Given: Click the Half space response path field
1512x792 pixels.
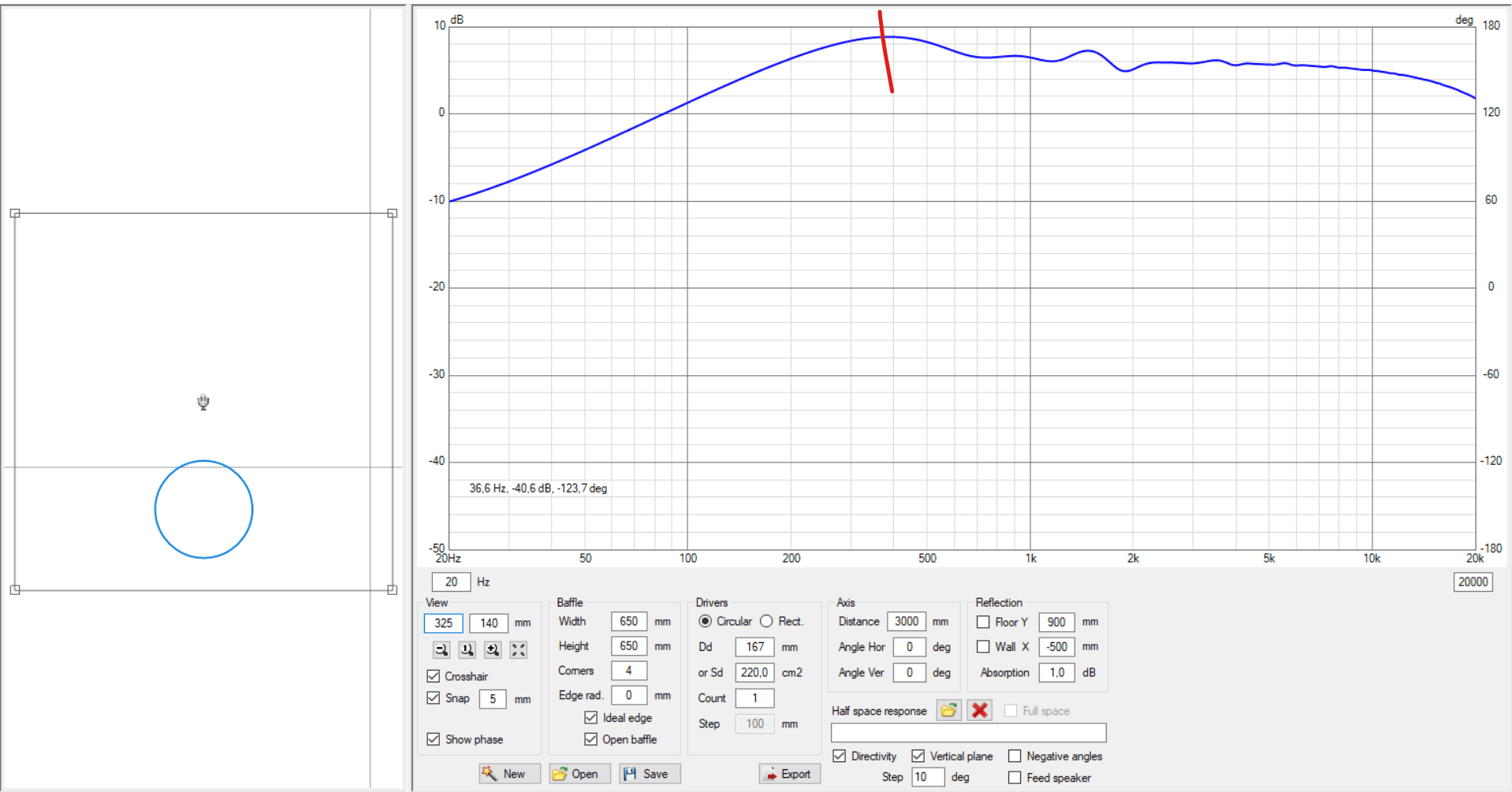Looking at the screenshot, I should point(969,733).
